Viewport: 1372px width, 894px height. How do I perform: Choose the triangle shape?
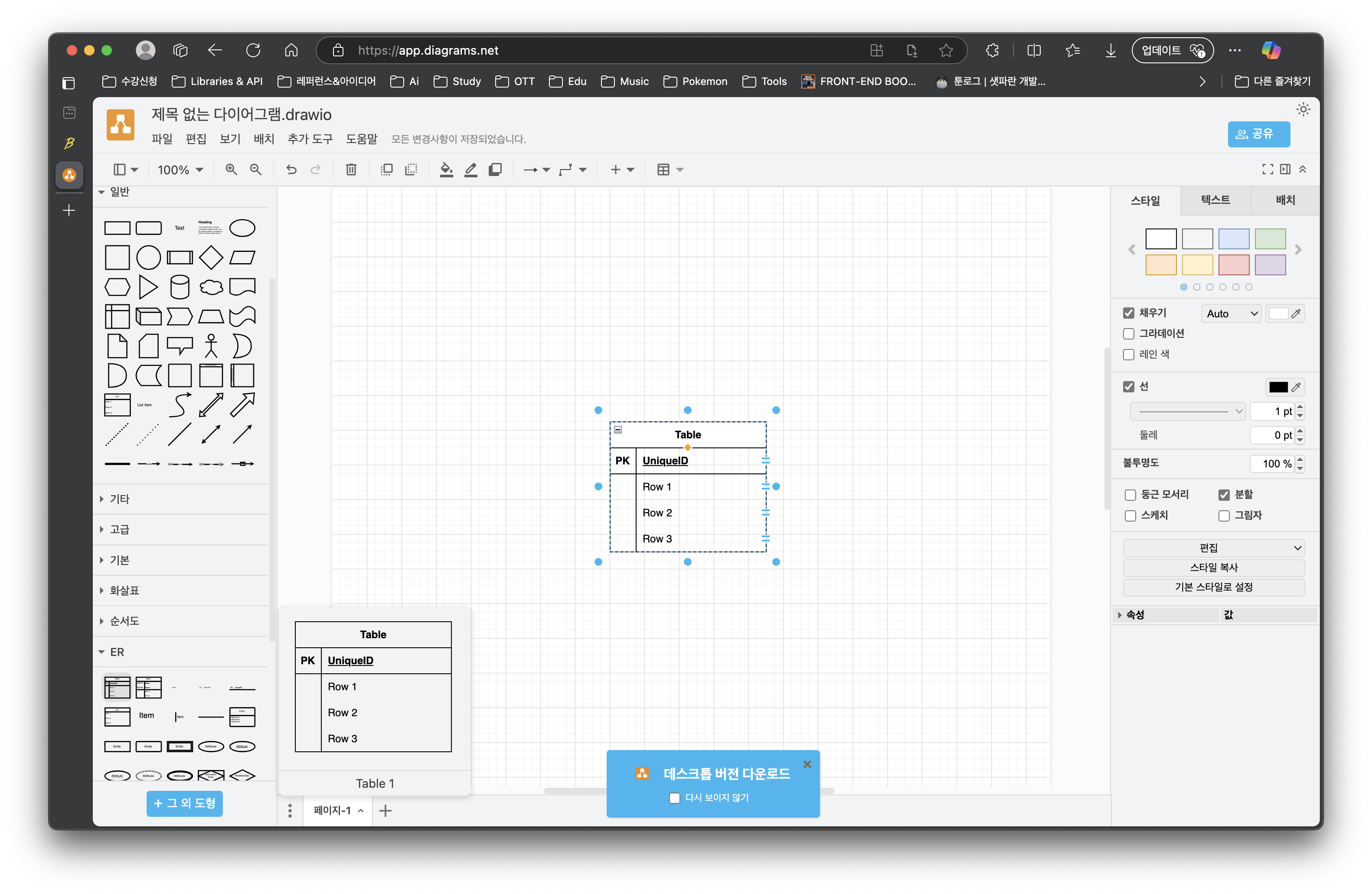(148, 287)
